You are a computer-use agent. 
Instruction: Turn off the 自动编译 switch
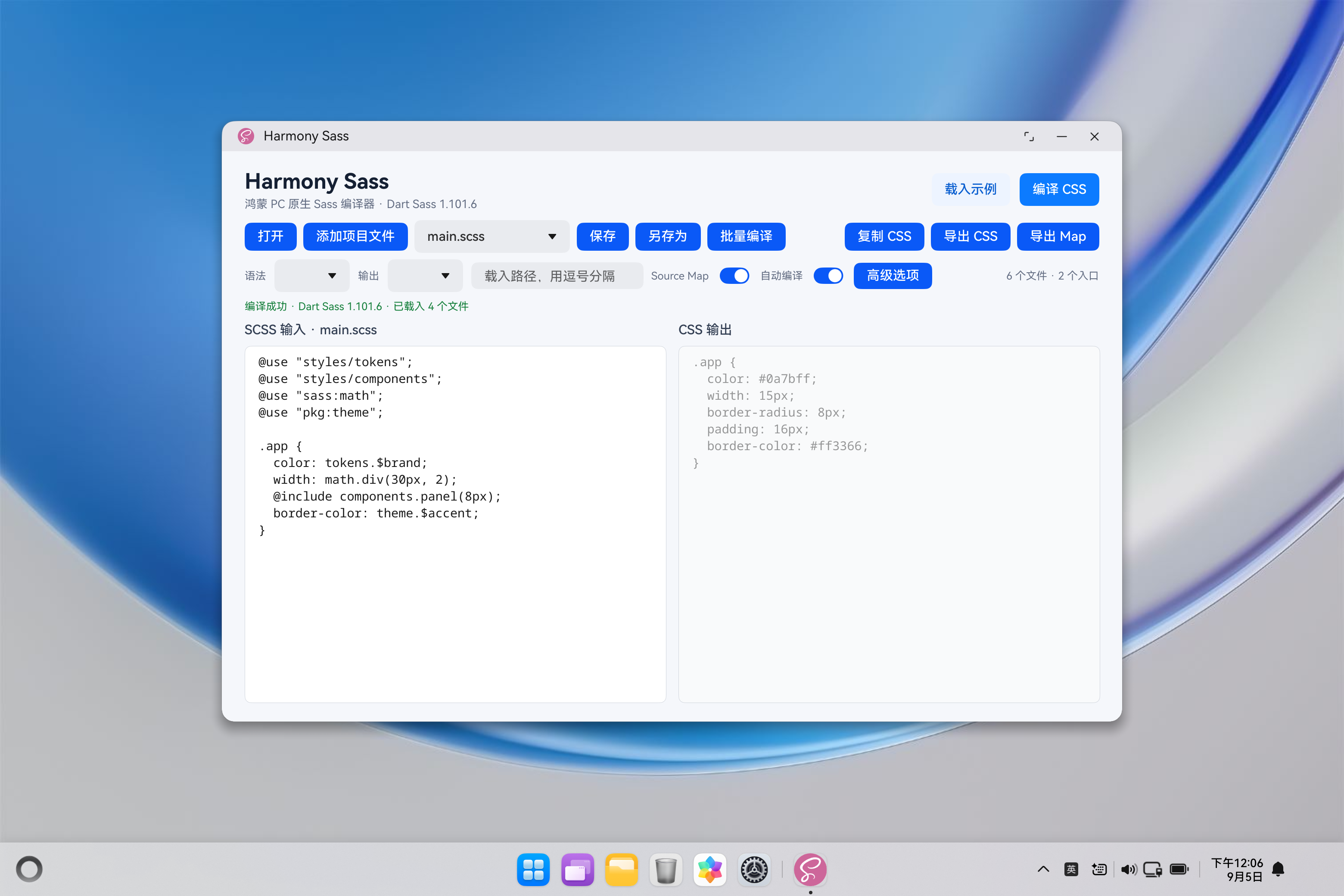click(828, 276)
